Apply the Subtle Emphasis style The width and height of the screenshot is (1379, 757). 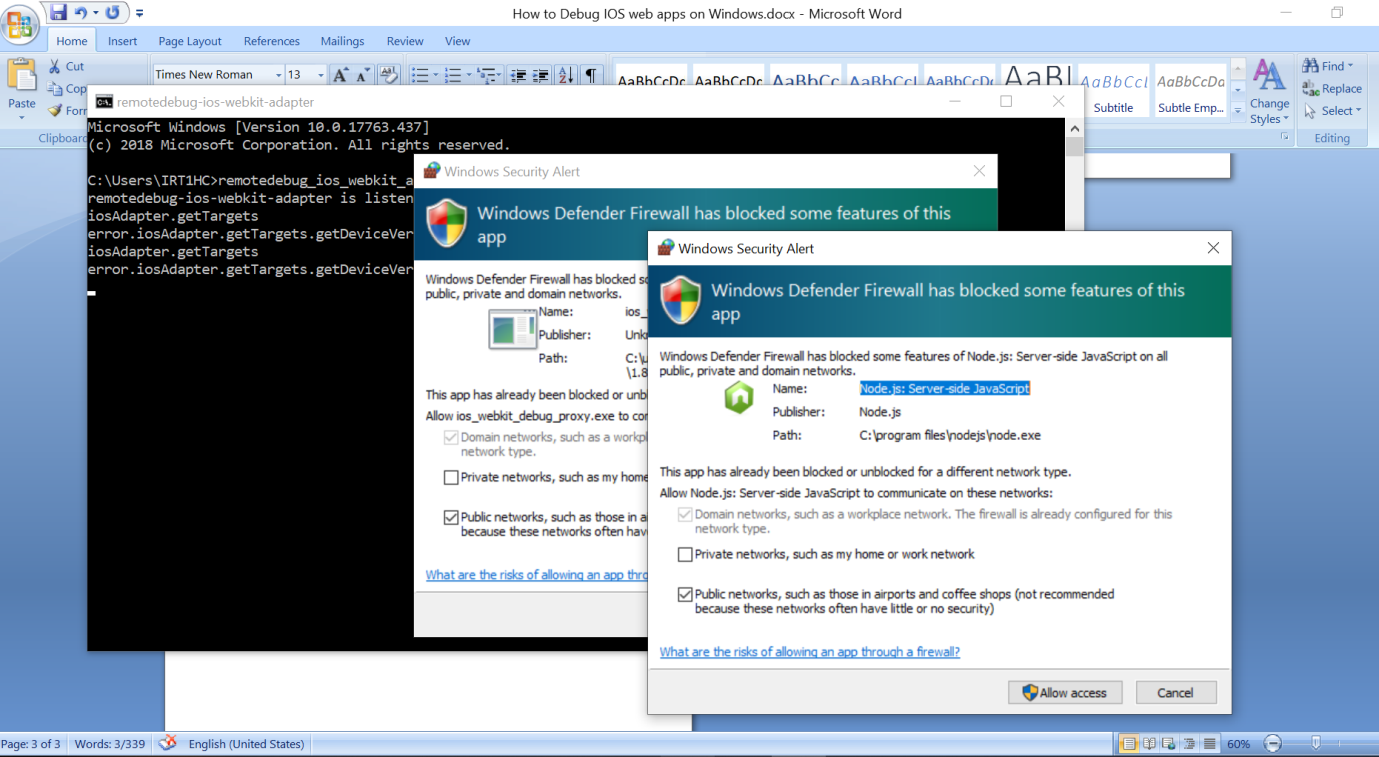[1191, 93]
